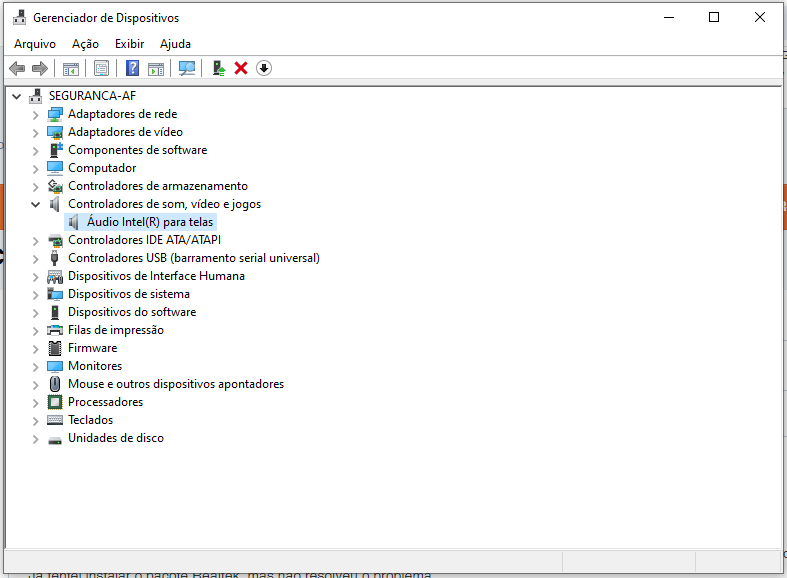The width and height of the screenshot is (787, 578).
Task: Click the Adaptadores de vídeo icon
Action: tap(55, 132)
